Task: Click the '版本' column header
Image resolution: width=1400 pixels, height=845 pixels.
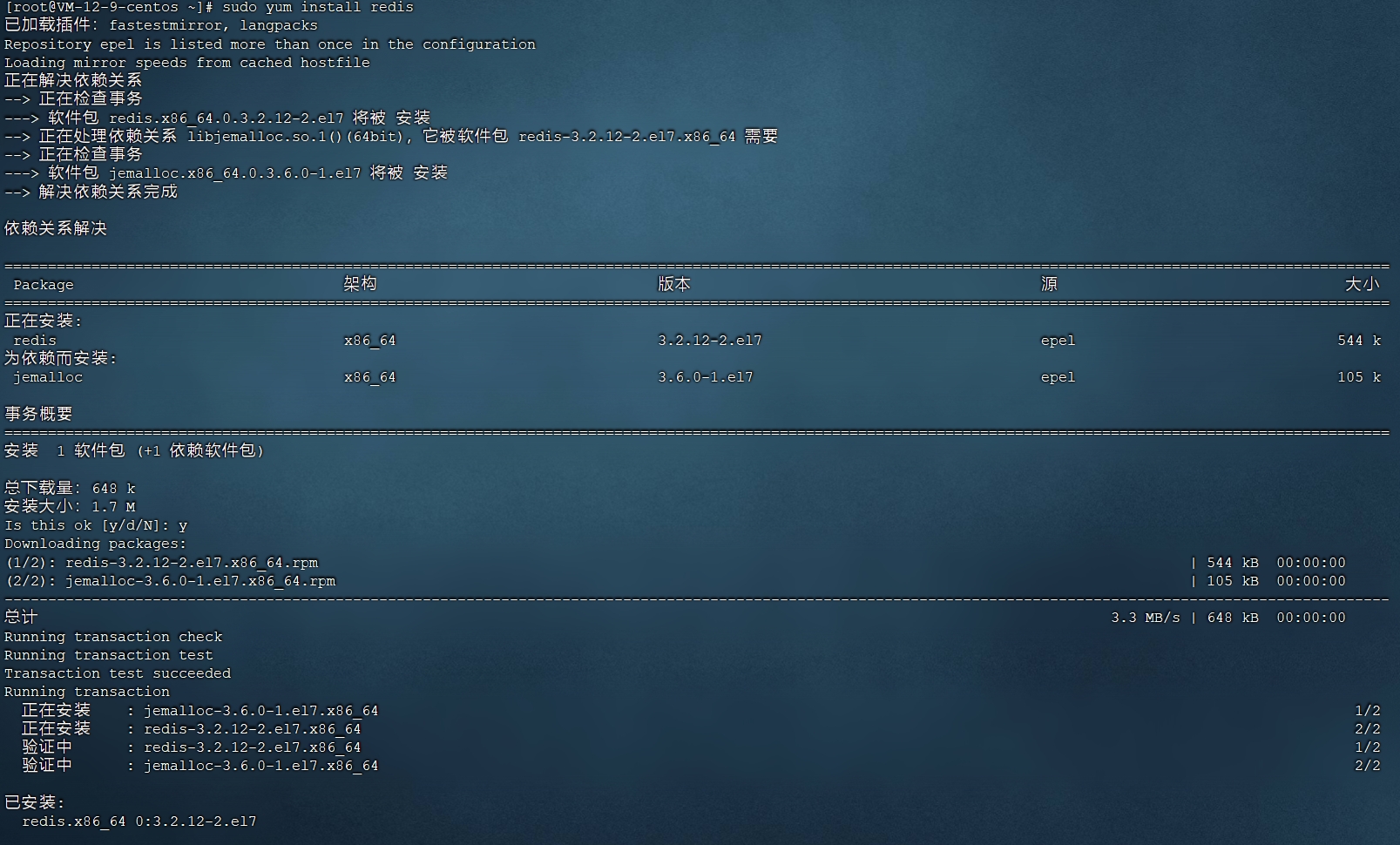Action: click(674, 284)
